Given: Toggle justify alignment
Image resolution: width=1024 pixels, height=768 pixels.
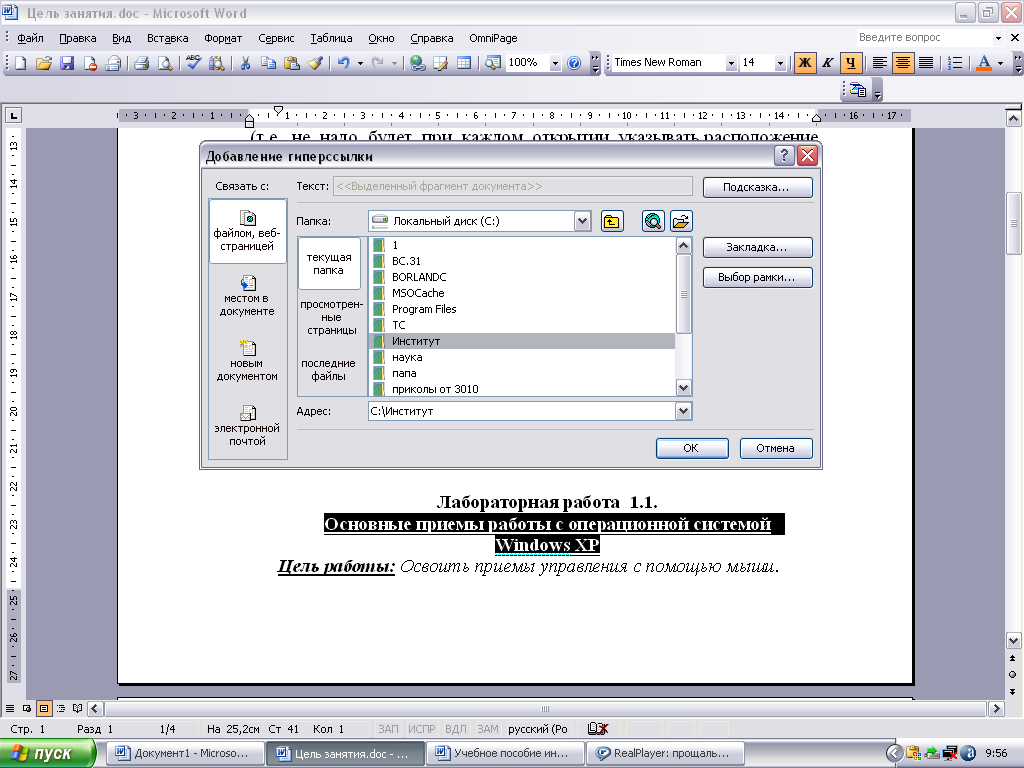Looking at the screenshot, I should coord(926,63).
